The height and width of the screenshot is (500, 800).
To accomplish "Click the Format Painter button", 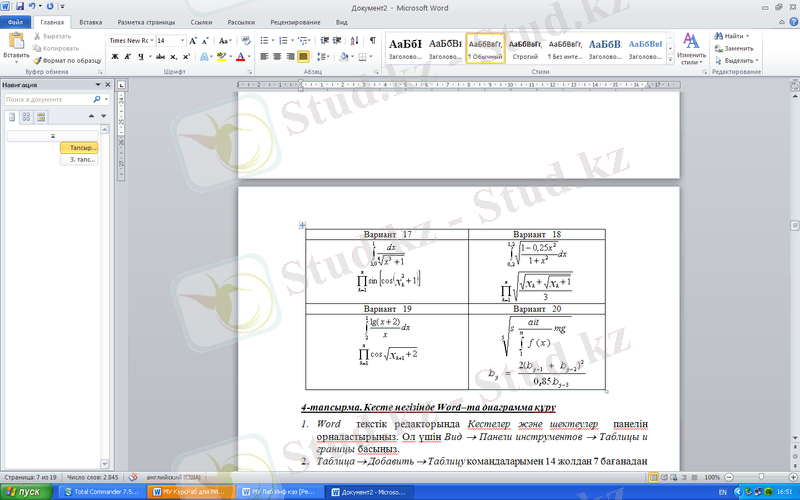I will coord(67,60).
